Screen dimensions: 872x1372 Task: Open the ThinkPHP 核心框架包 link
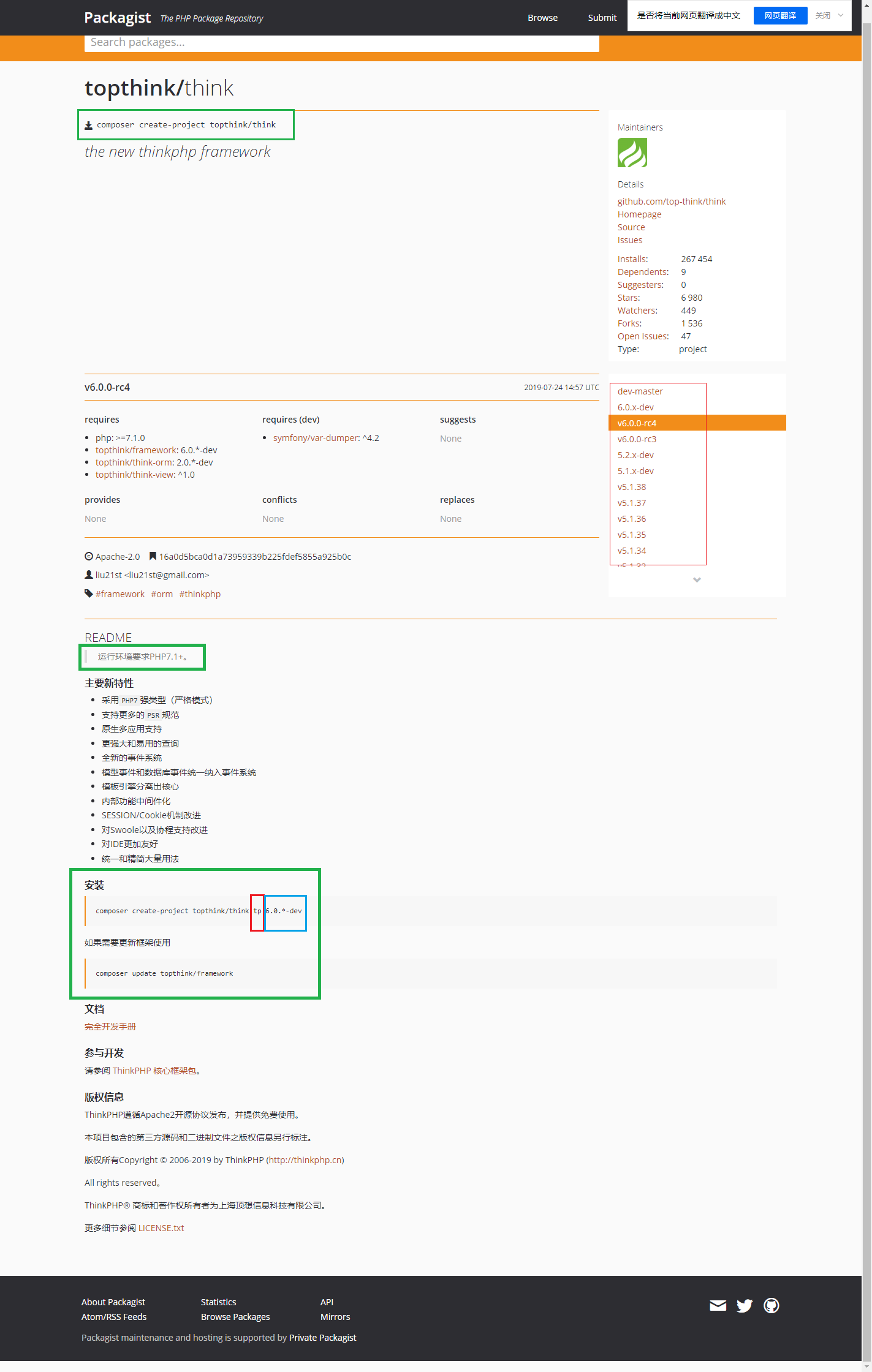coord(154,1071)
